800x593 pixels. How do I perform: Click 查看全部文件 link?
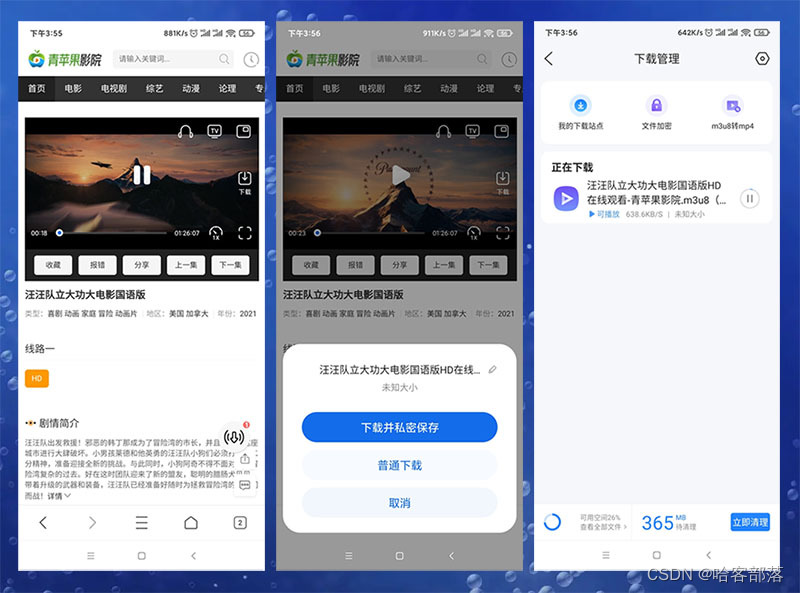coord(604,527)
